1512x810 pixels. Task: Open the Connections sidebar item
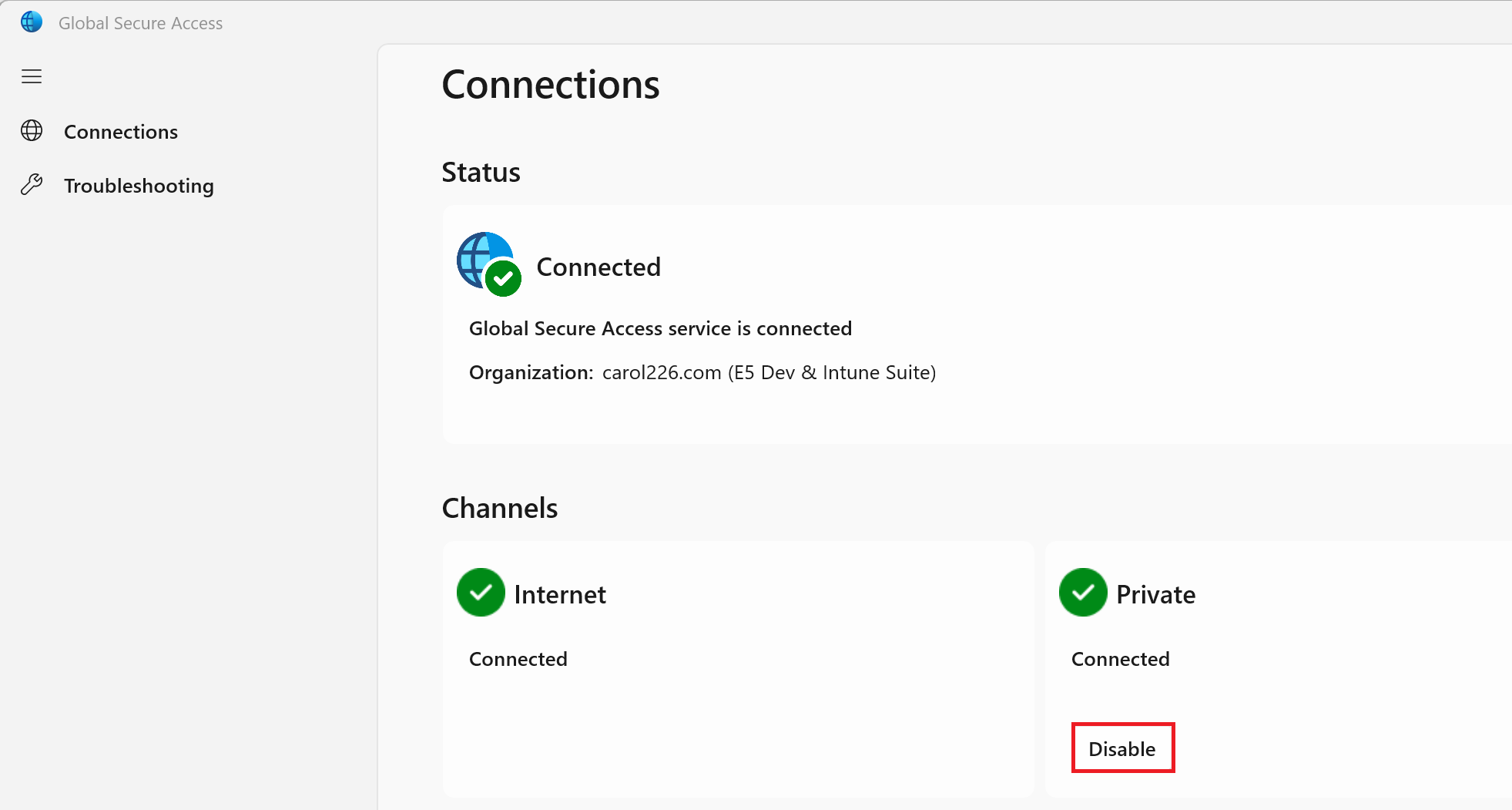pos(120,132)
